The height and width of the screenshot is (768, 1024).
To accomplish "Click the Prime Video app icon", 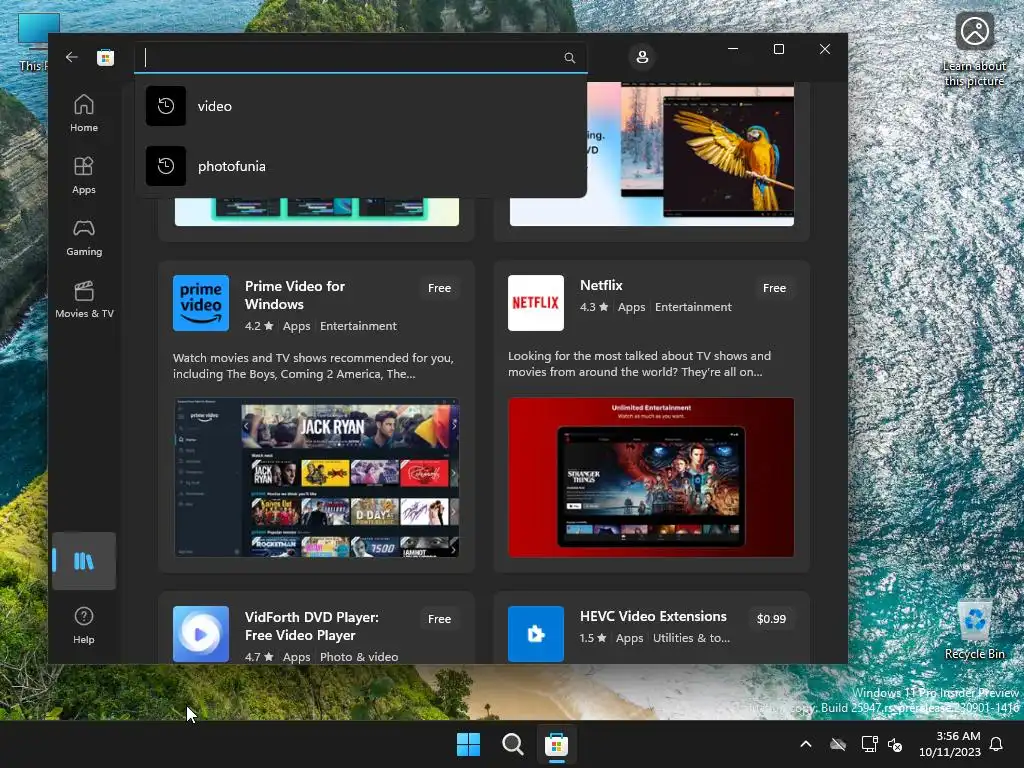I will [201, 303].
